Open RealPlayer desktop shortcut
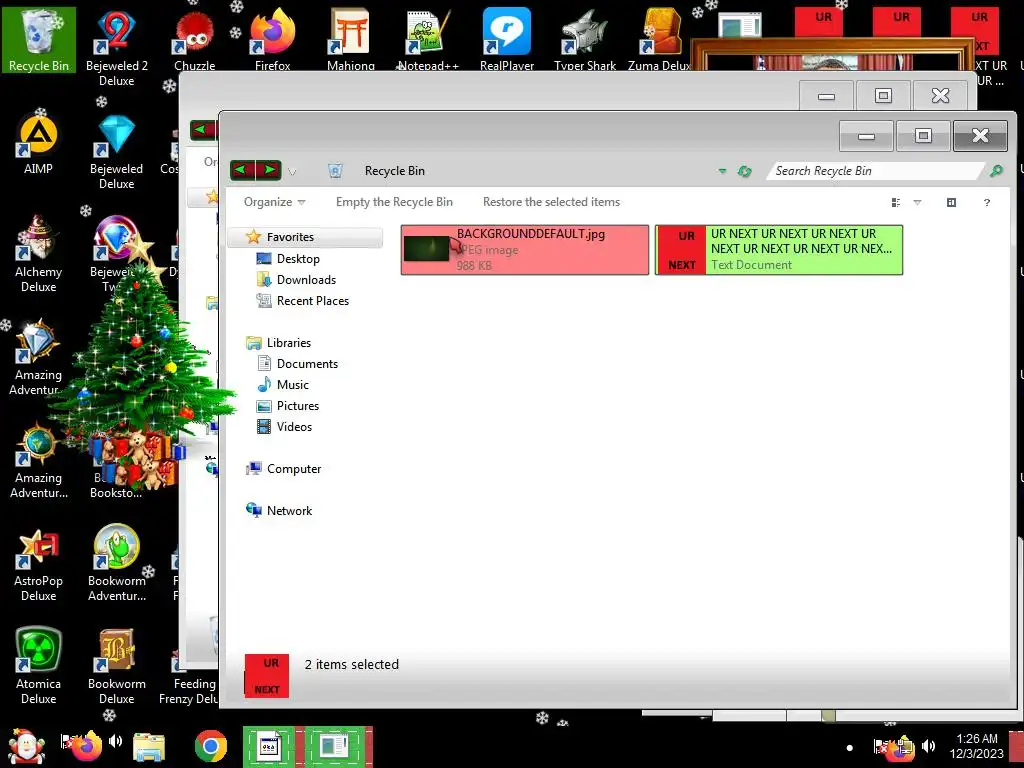The height and width of the screenshot is (768, 1024). tap(507, 39)
